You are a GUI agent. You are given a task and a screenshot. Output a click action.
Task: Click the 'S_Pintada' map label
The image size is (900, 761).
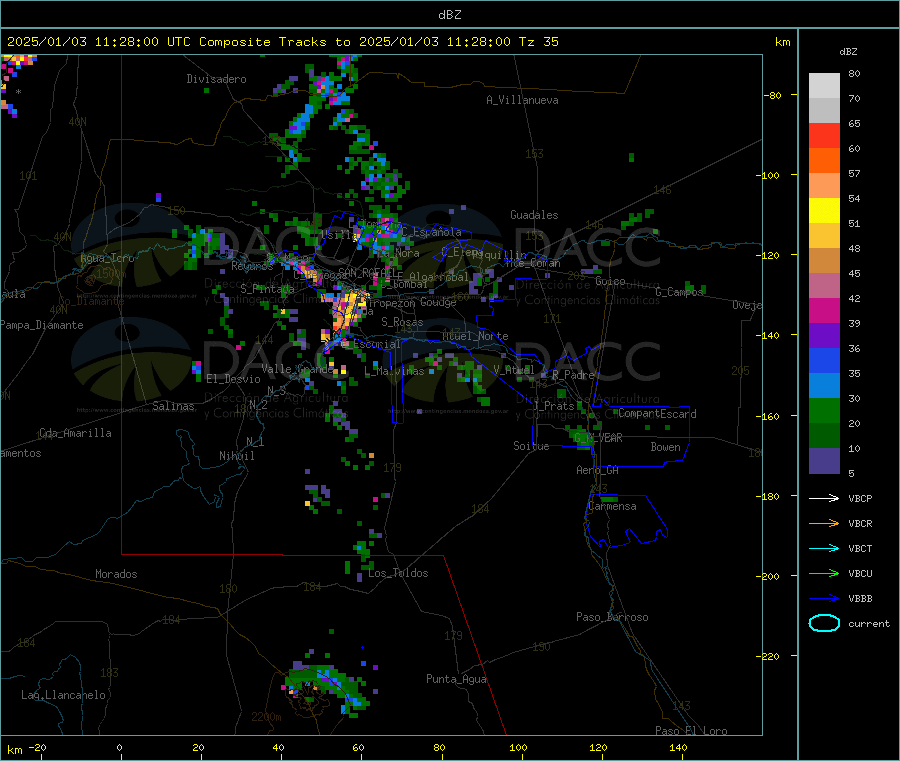tap(267, 289)
